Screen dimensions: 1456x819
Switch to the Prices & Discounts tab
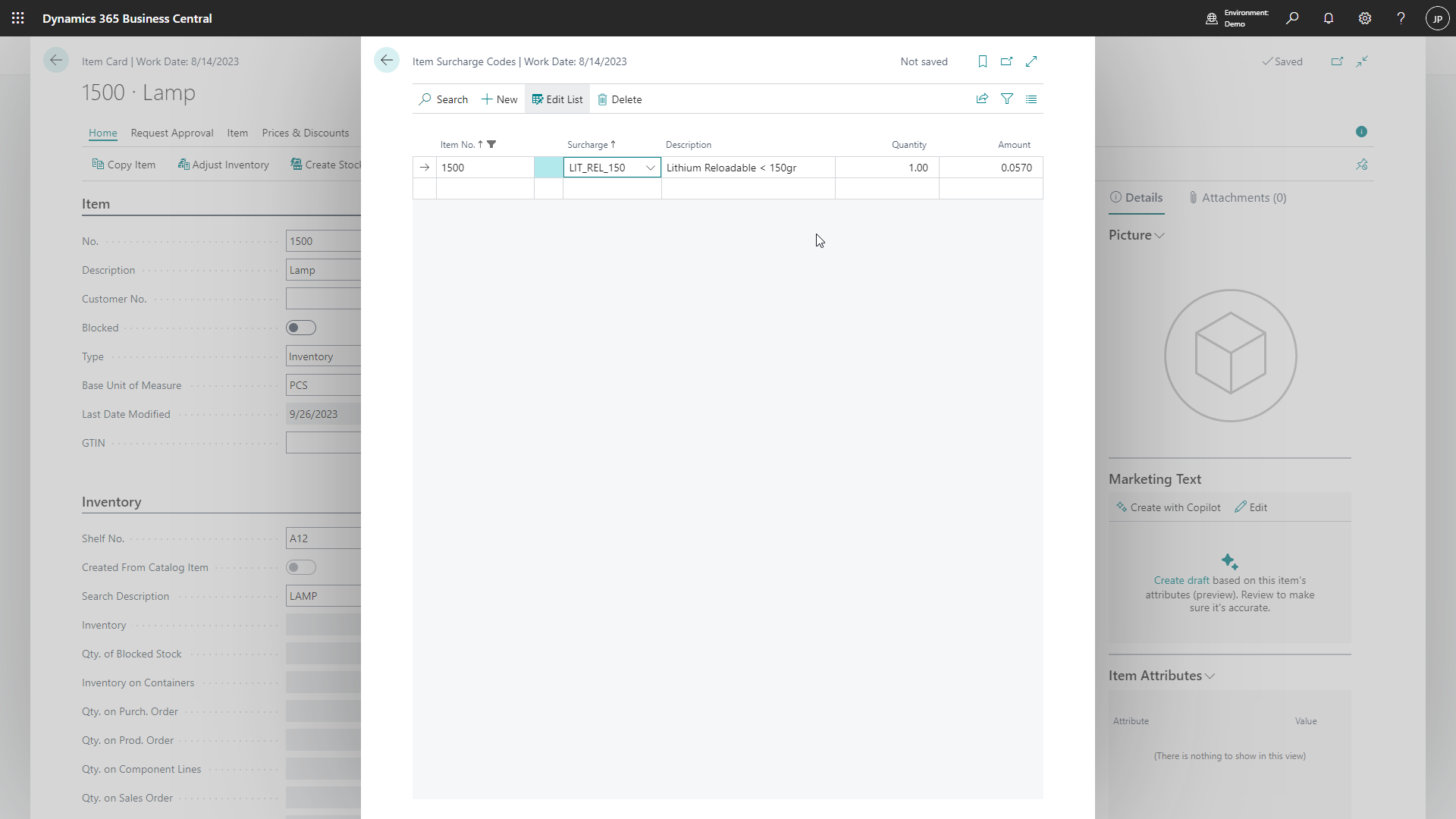(x=305, y=132)
